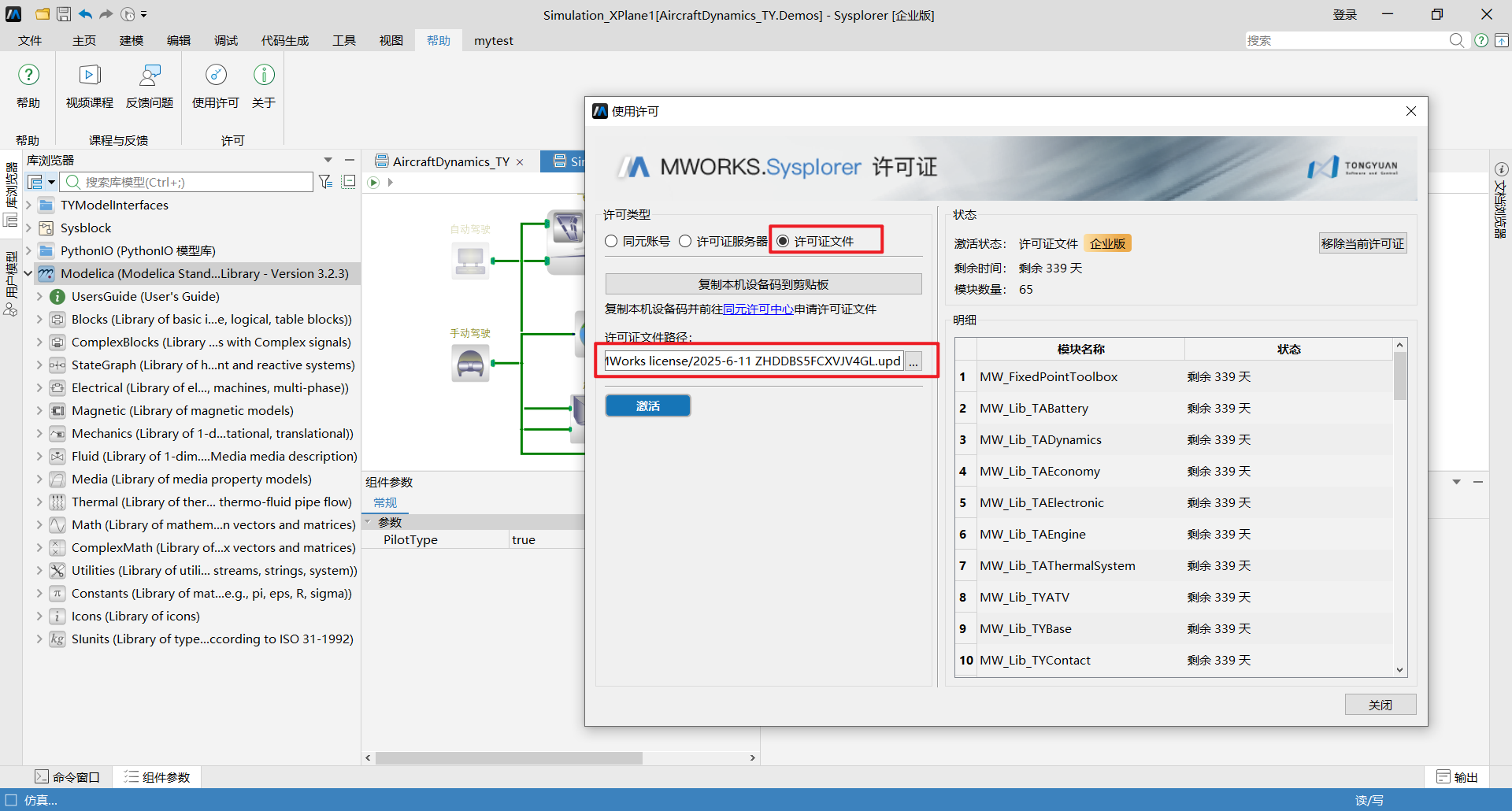Select the 许可证服务器 radio option
The image size is (1512, 811).
pos(685,242)
